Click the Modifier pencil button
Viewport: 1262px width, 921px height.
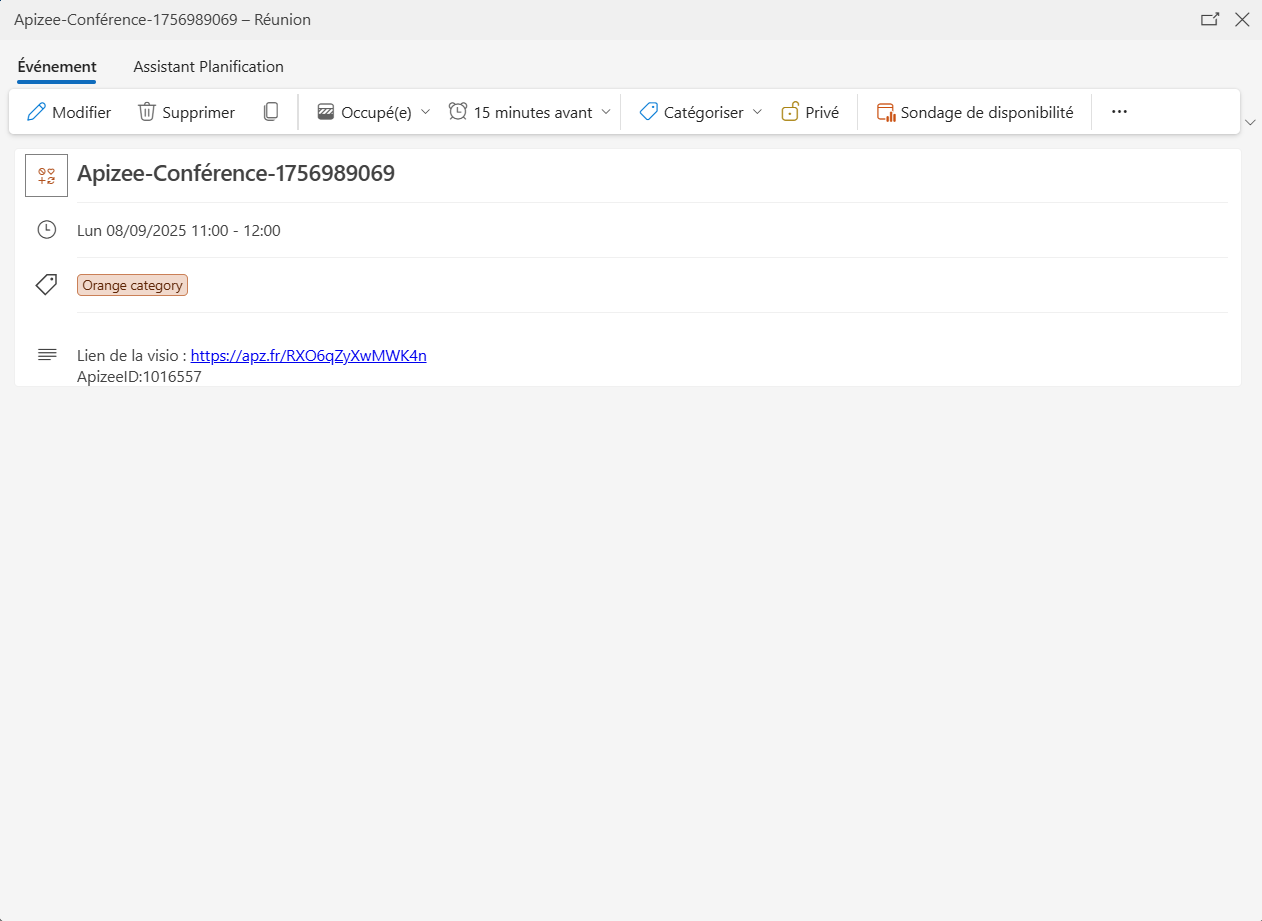pos(69,112)
